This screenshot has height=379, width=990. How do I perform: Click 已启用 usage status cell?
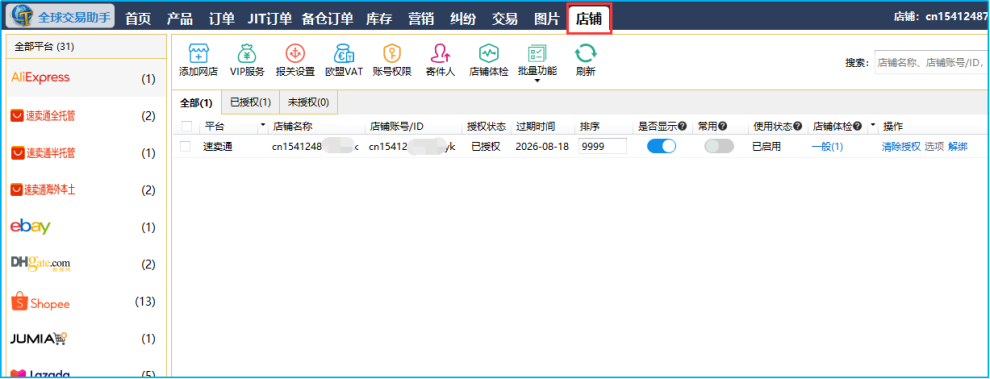766,147
